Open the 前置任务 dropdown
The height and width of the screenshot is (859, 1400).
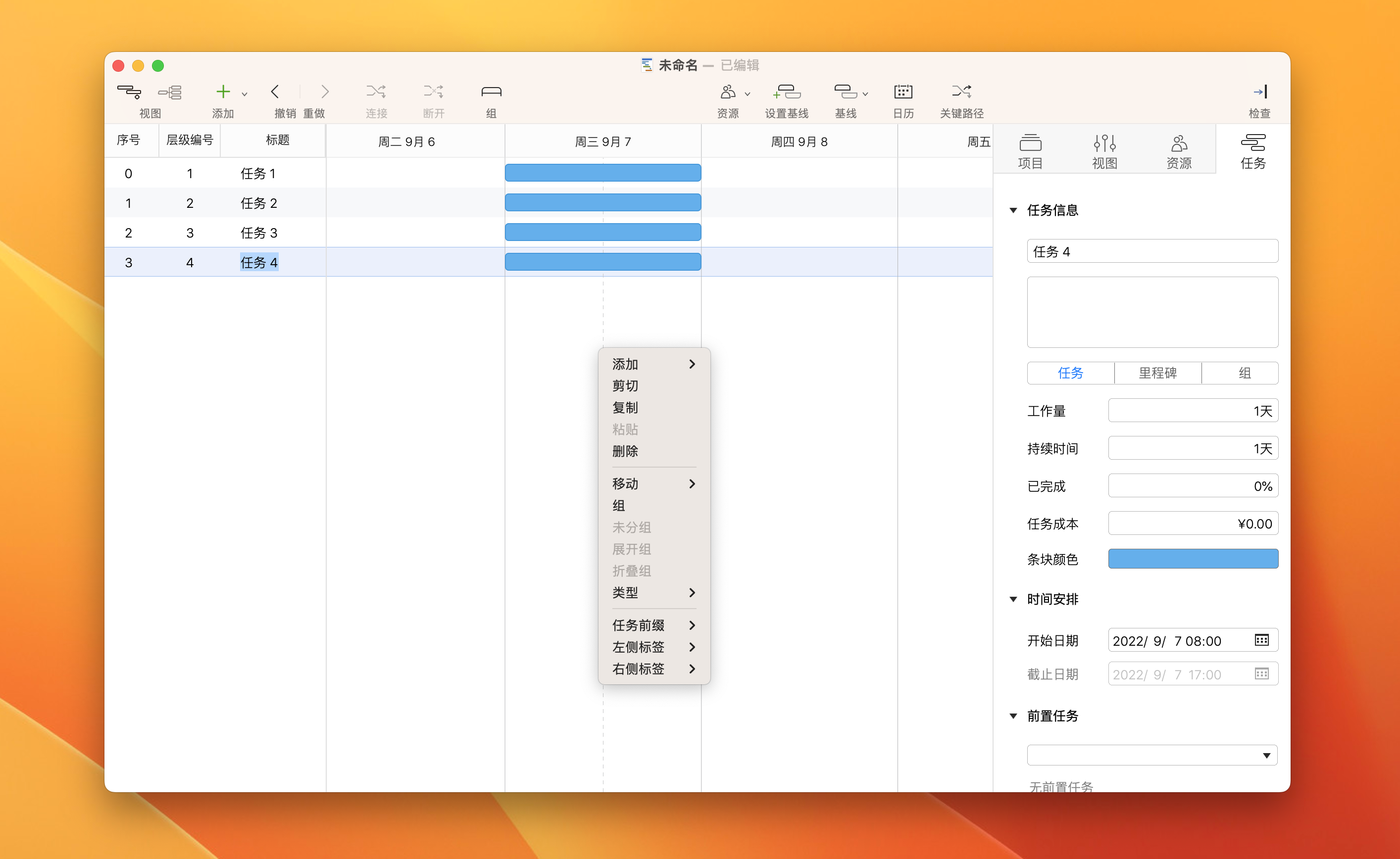coord(1266,755)
